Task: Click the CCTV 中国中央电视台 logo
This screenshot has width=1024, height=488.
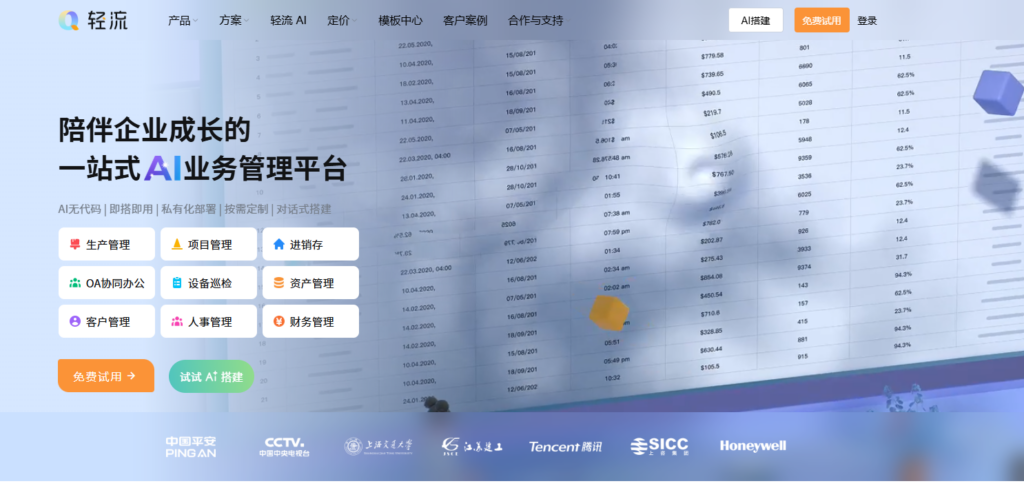Action: (x=284, y=447)
